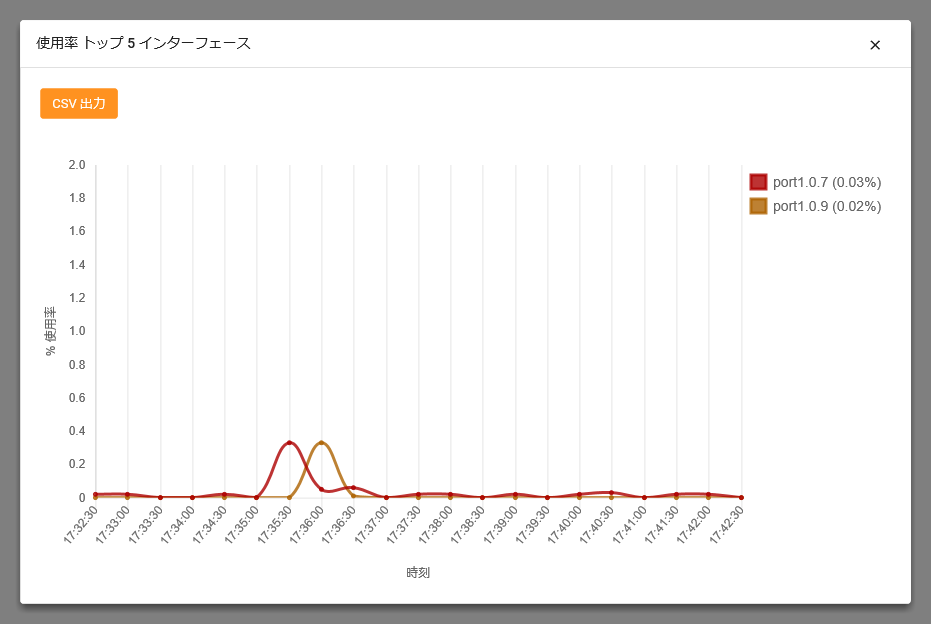Click the data point at 17:41:00
The width and height of the screenshot is (931, 624).
644,497
